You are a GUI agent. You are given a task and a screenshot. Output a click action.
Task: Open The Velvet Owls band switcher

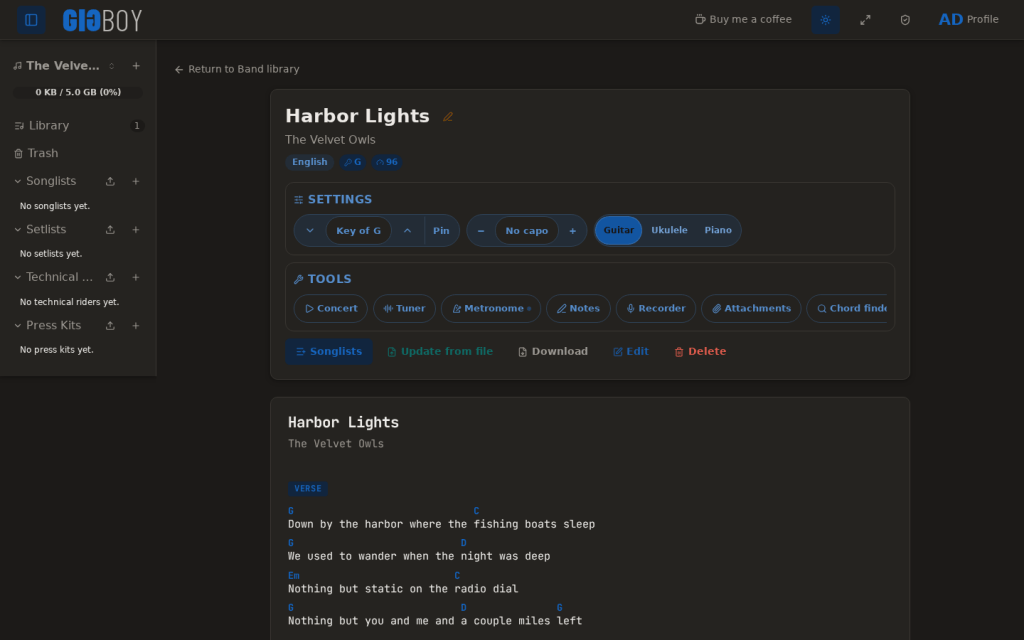coord(64,66)
